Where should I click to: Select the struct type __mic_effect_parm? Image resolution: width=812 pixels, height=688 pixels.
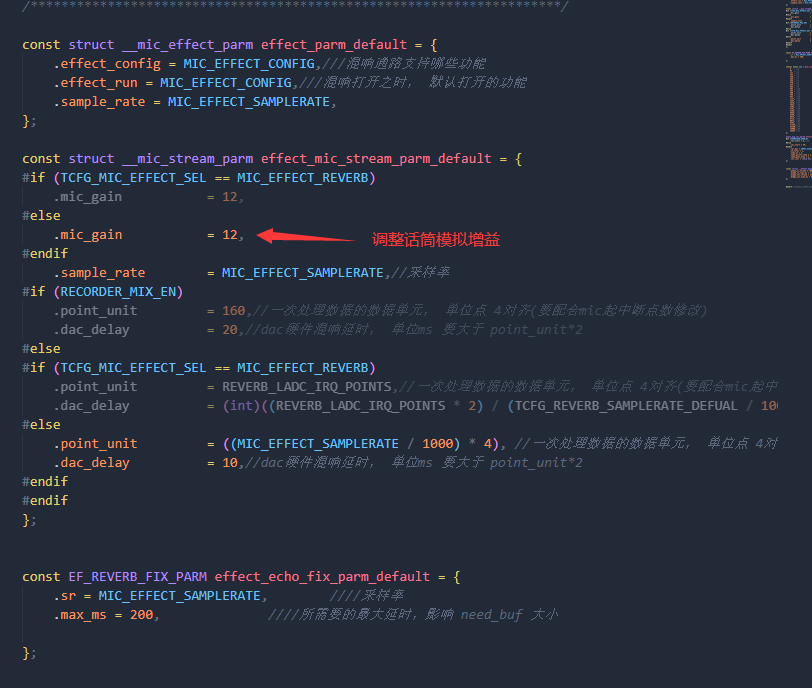[x=187, y=45]
